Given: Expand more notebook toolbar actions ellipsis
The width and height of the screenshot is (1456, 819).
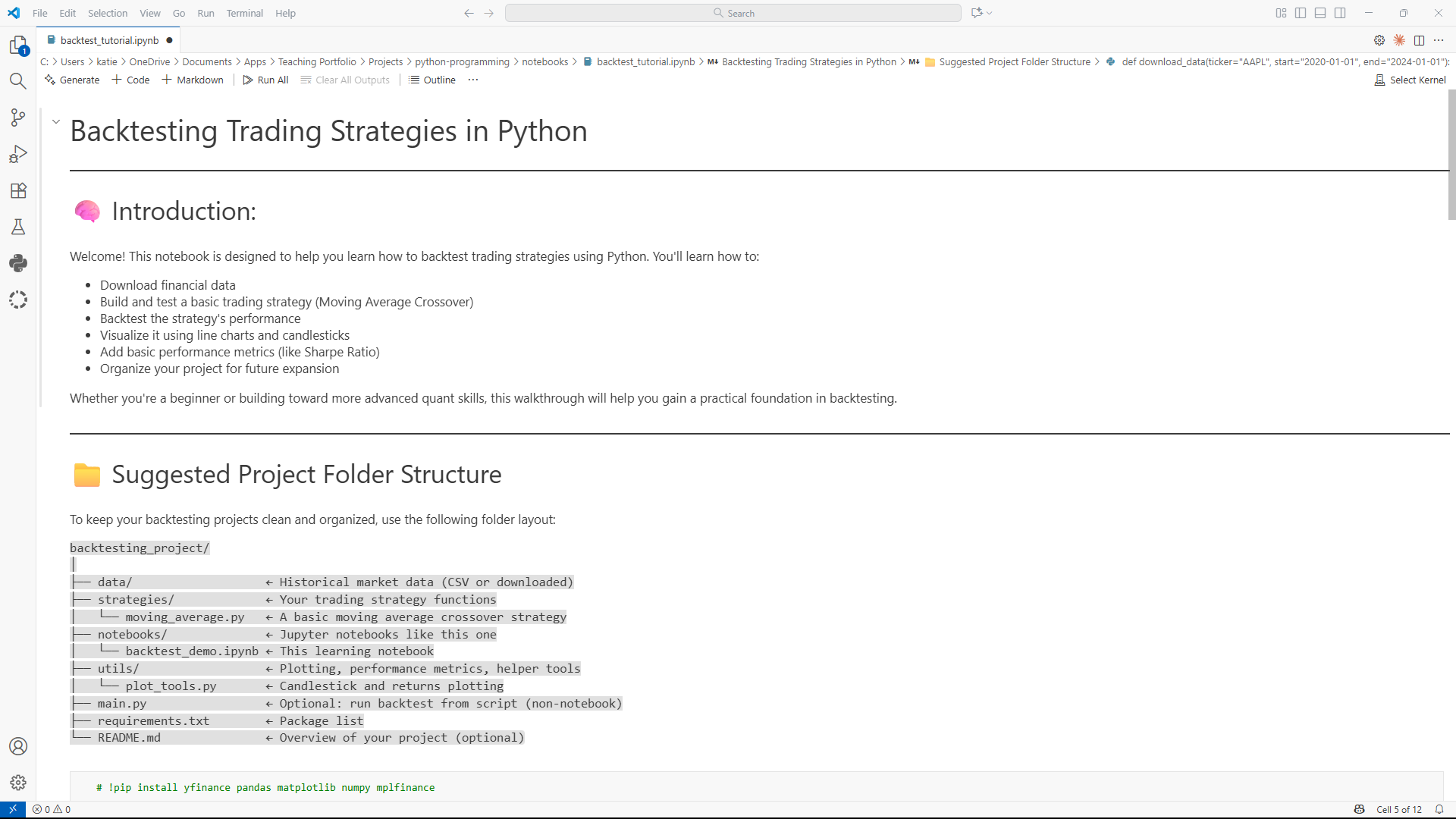Looking at the screenshot, I should (x=473, y=80).
